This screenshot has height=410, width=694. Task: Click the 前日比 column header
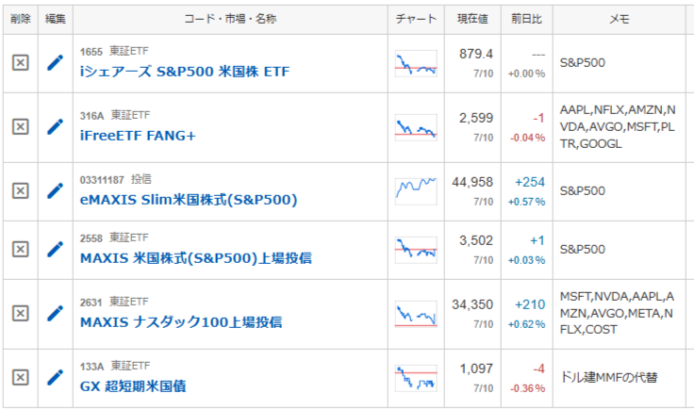point(527,19)
